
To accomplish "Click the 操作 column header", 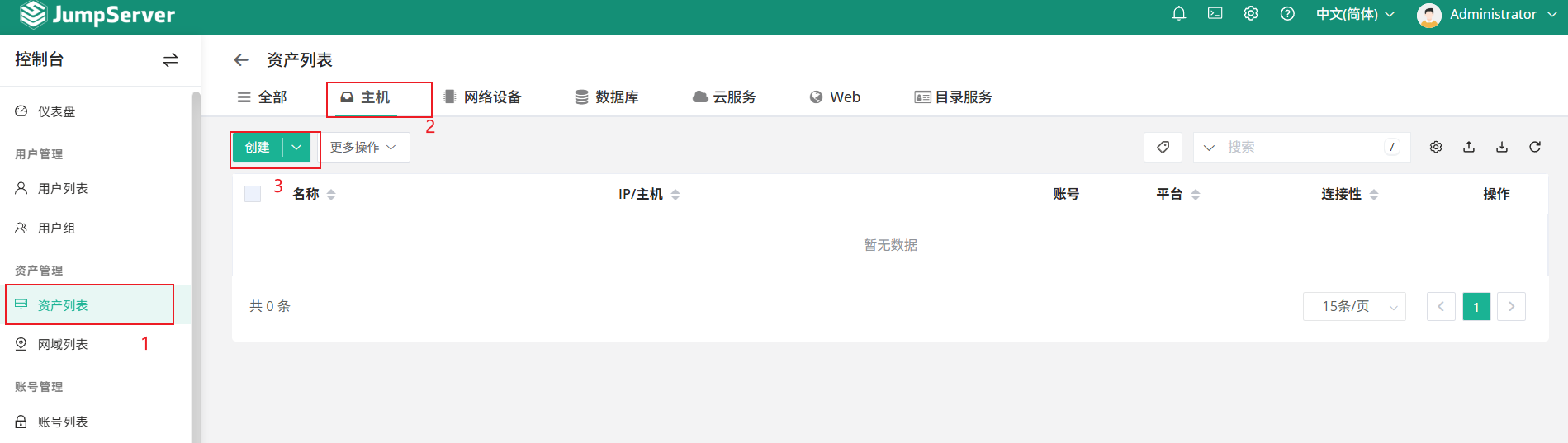I will [1496, 194].
